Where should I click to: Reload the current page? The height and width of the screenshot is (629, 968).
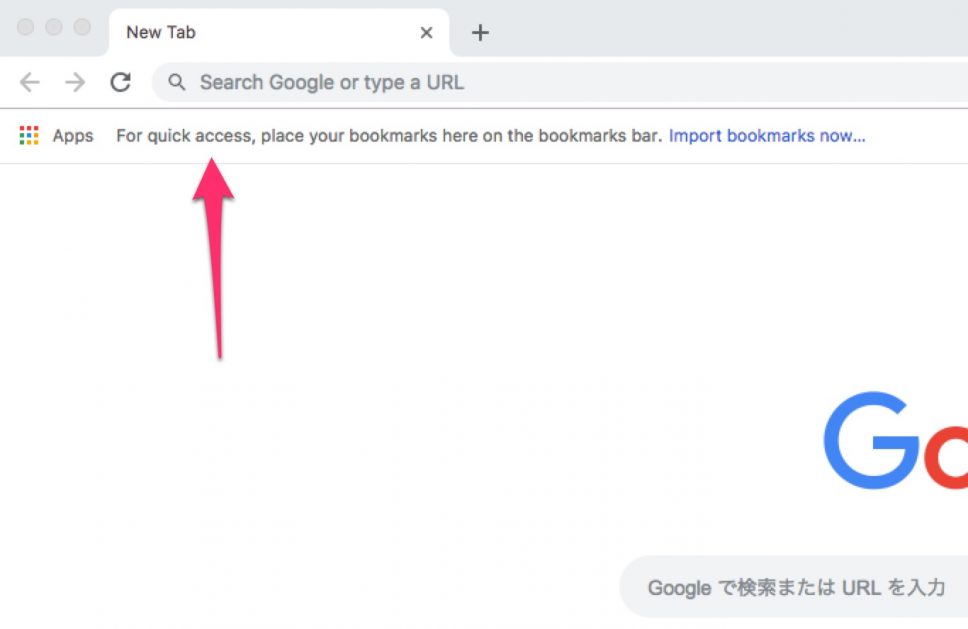click(120, 82)
